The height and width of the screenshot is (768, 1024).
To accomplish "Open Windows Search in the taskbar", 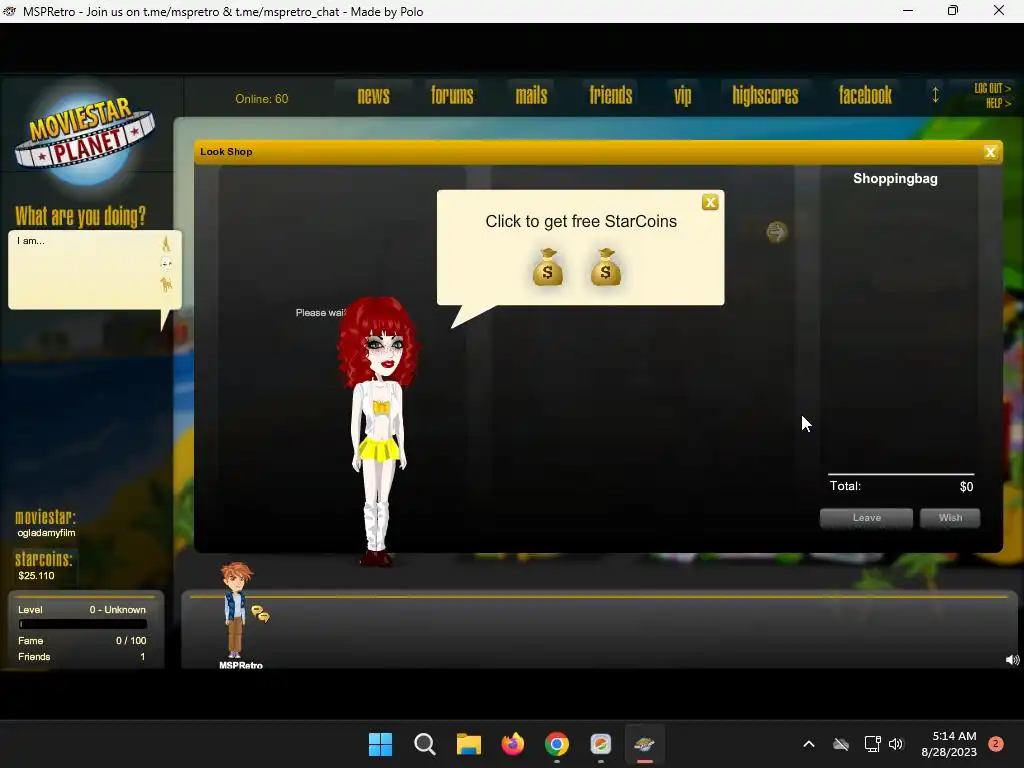I will (424, 744).
